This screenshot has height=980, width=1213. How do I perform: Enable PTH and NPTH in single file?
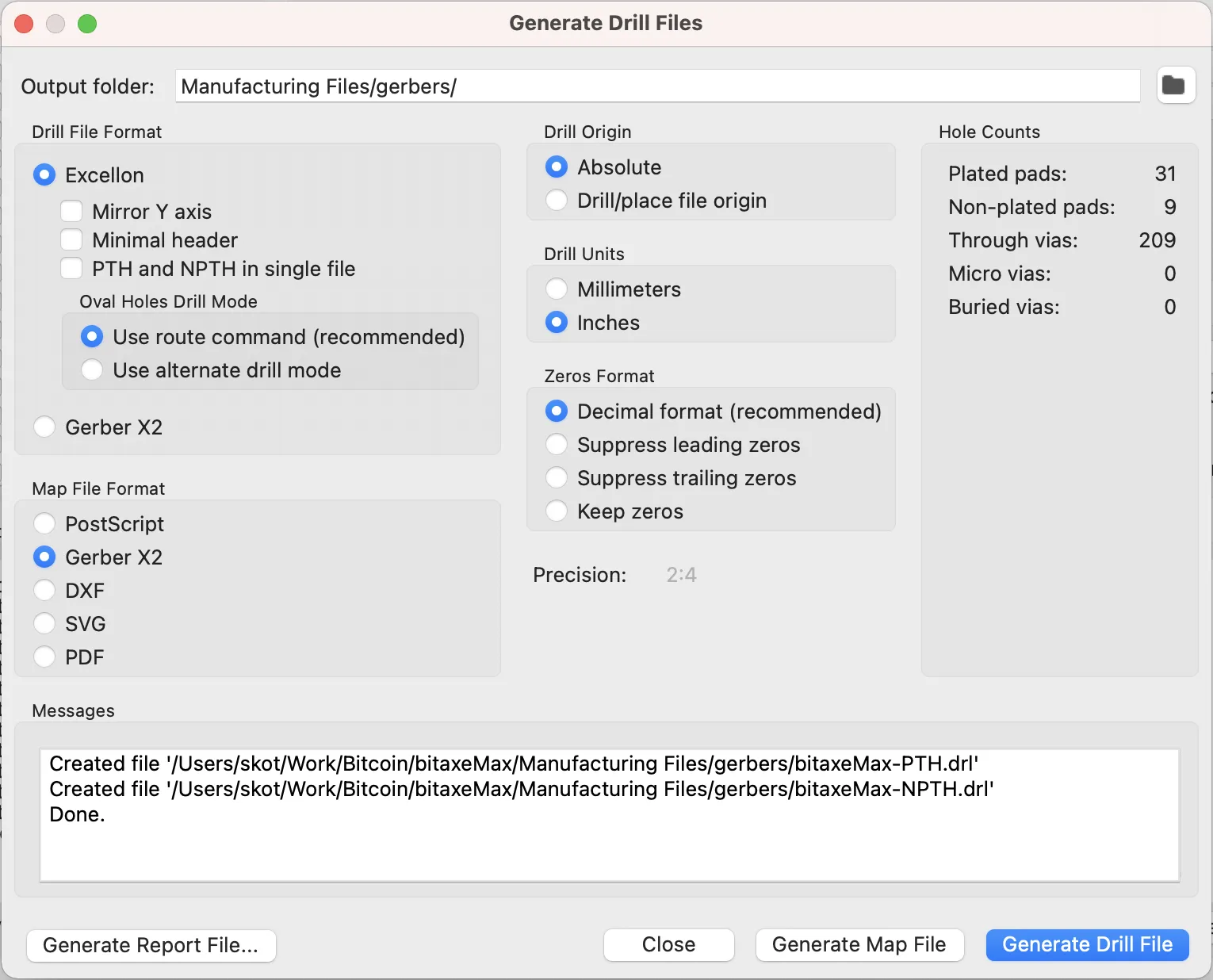71,268
